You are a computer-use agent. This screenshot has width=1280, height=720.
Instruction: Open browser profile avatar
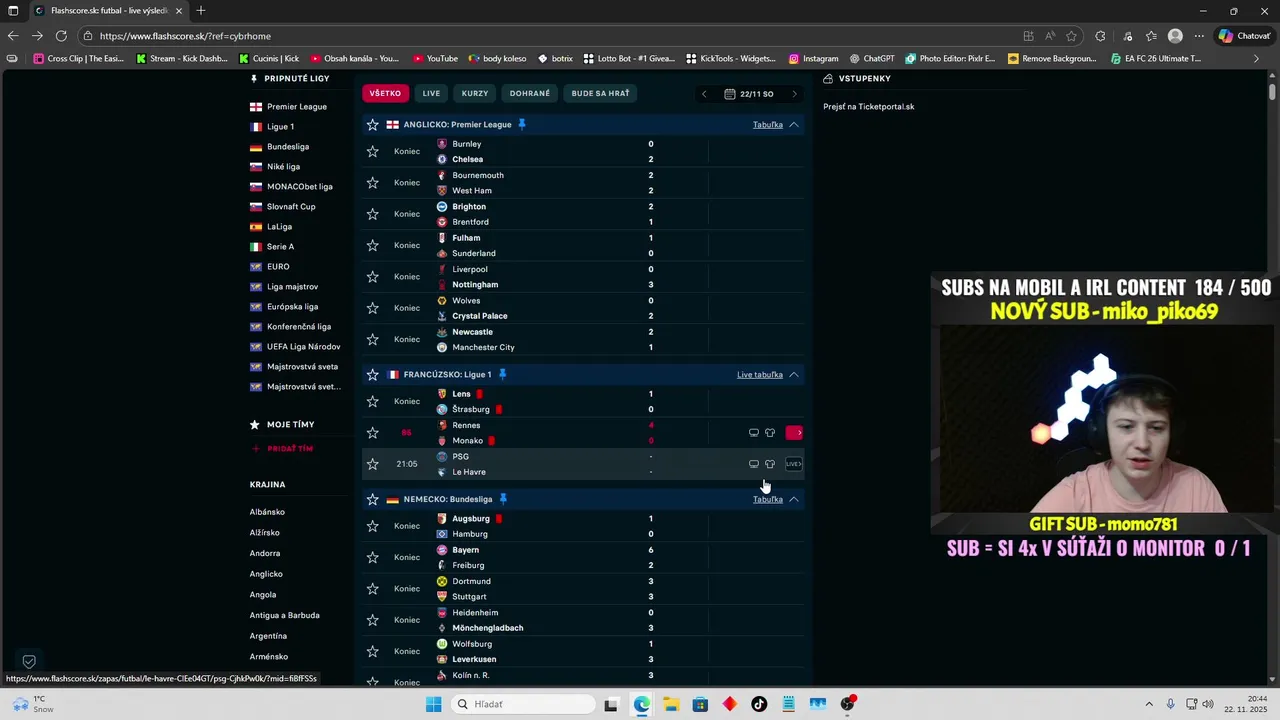pos(1175,36)
